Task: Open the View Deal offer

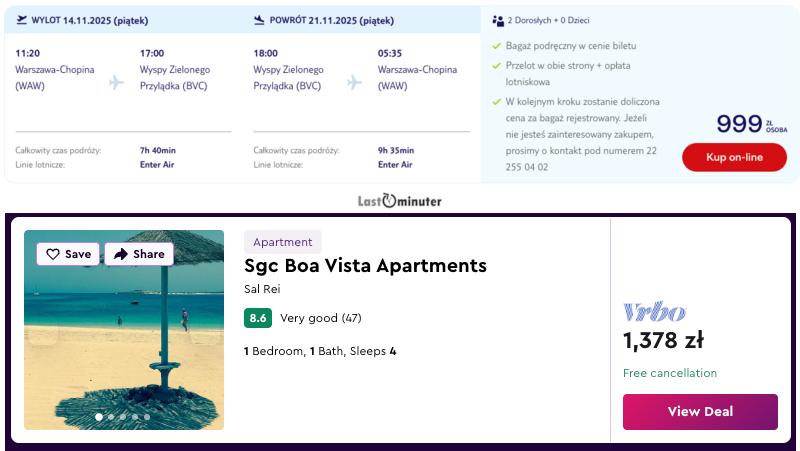Action: coord(700,412)
